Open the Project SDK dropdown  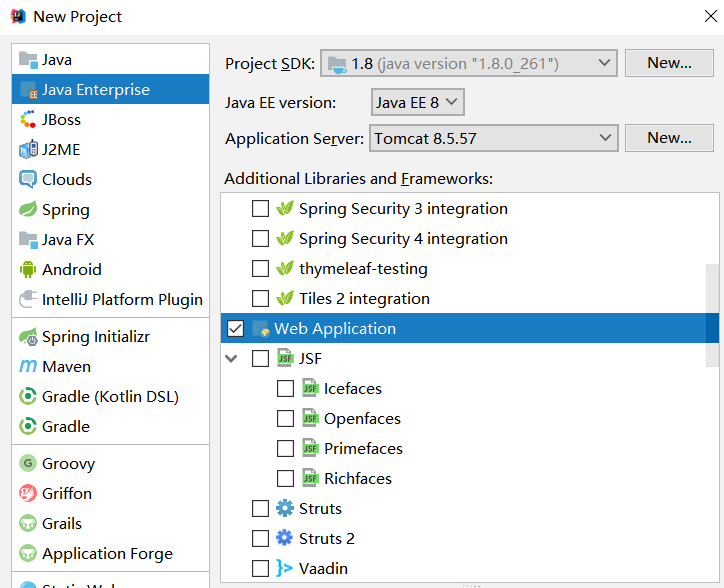click(469, 63)
